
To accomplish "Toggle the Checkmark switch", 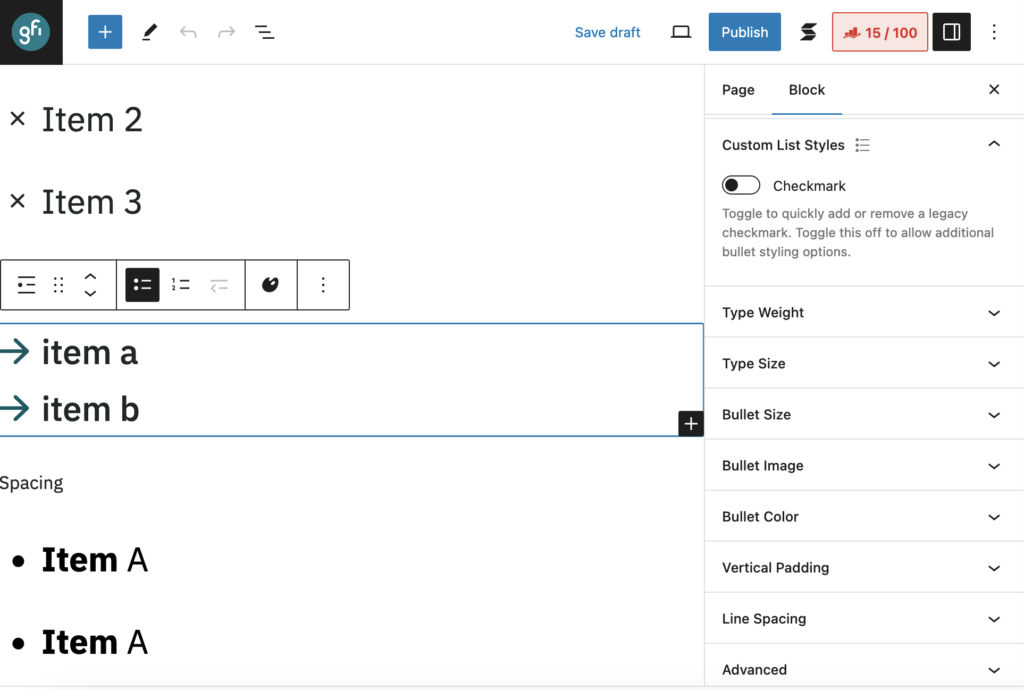I will 741,186.
